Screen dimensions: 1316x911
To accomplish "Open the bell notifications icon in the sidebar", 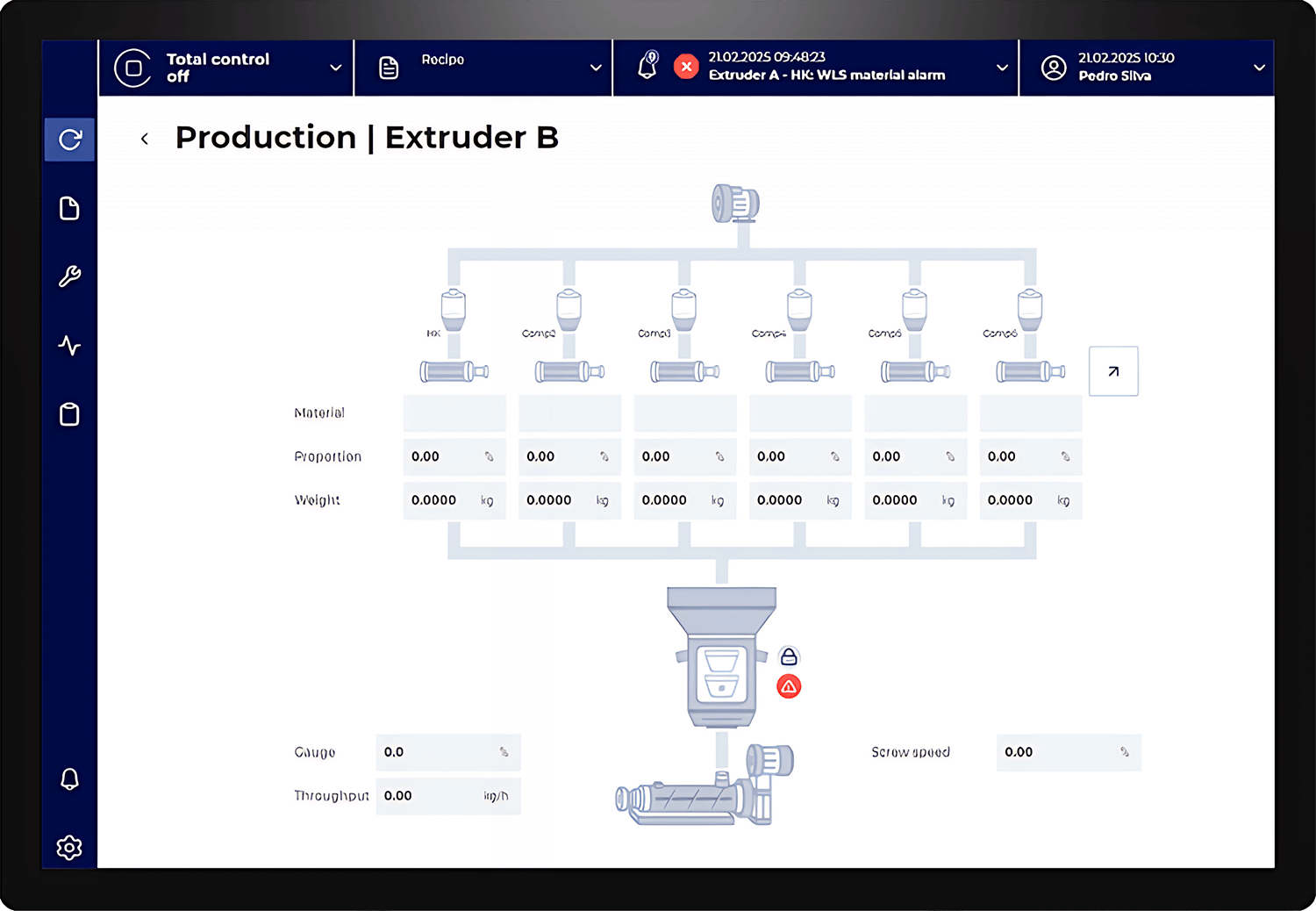I will [69, 778].
